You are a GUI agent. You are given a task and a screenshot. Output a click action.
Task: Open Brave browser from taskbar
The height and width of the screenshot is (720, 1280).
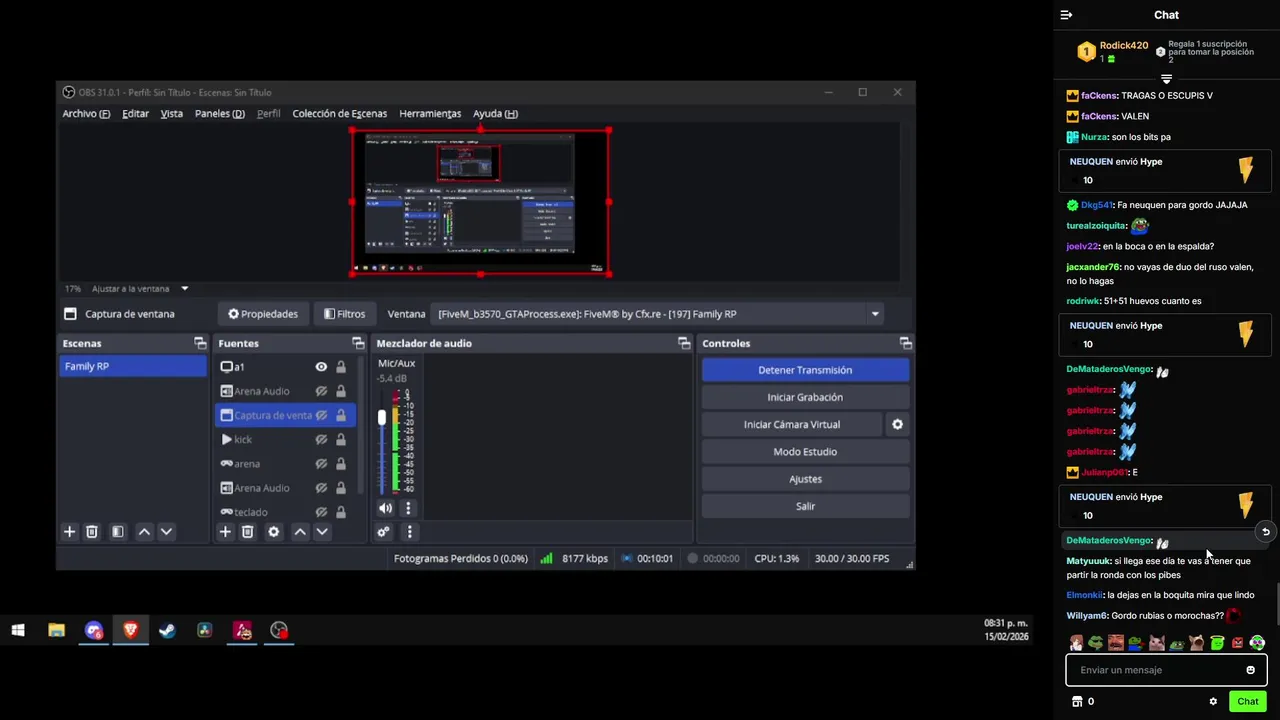click(x=130, y=630)
